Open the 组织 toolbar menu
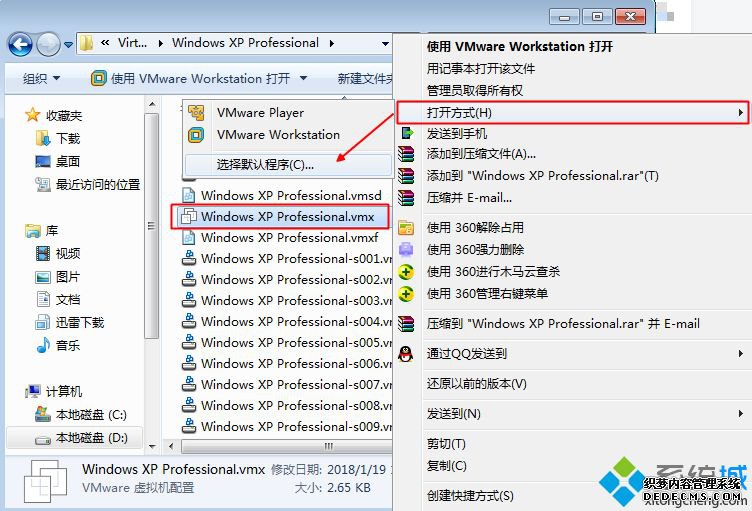 (x=42, y=78)
